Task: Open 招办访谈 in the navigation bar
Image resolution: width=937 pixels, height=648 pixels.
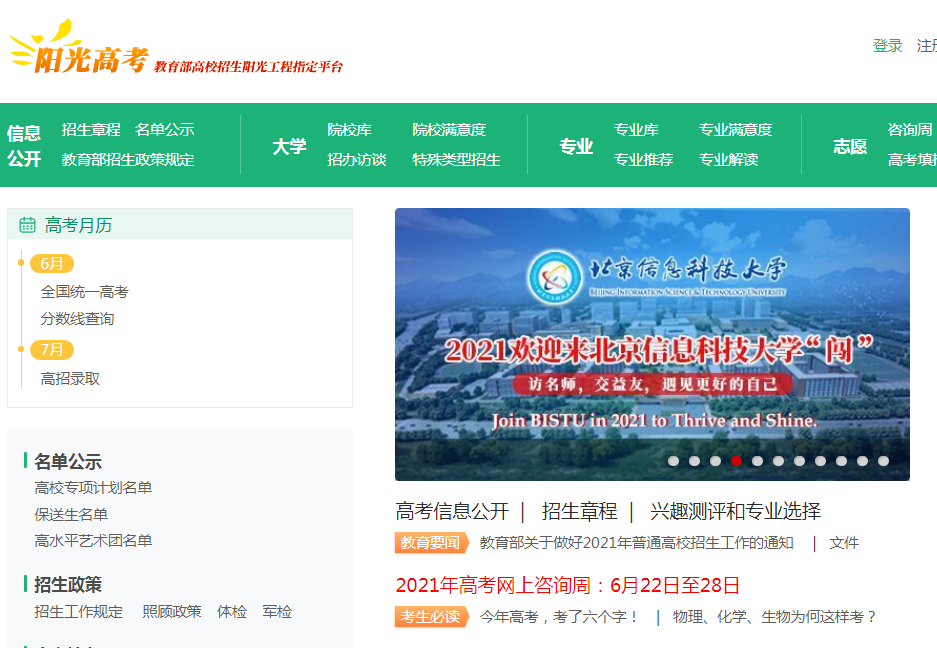Action: (x=357, y=160)
